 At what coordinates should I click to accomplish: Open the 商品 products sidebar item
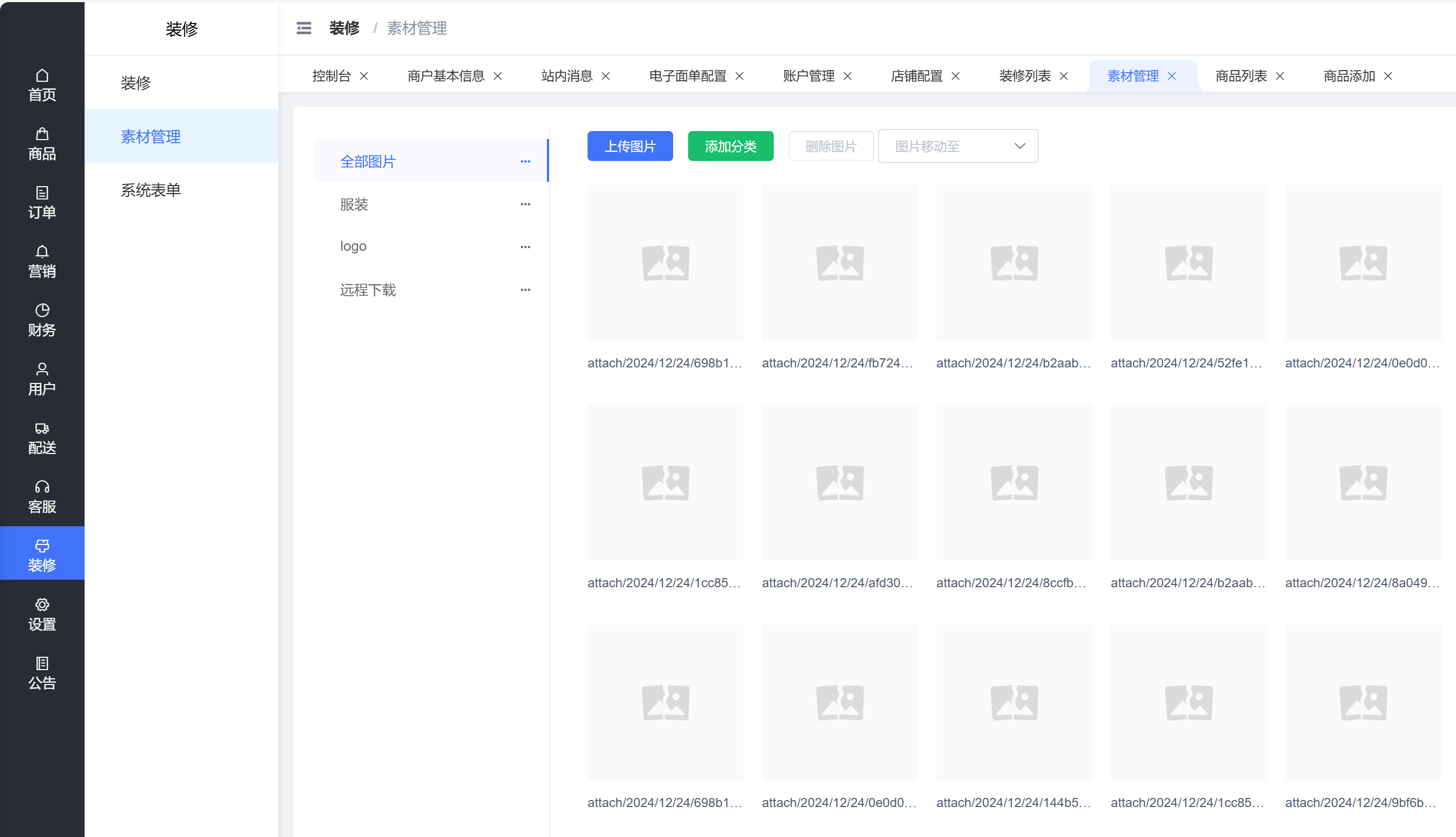[42, 144]
